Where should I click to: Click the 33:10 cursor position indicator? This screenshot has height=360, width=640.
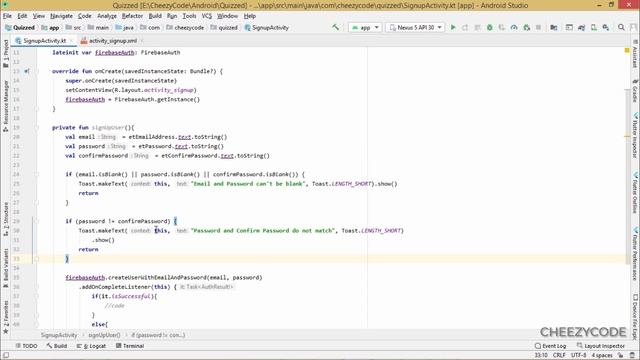[x=541, y=356]
